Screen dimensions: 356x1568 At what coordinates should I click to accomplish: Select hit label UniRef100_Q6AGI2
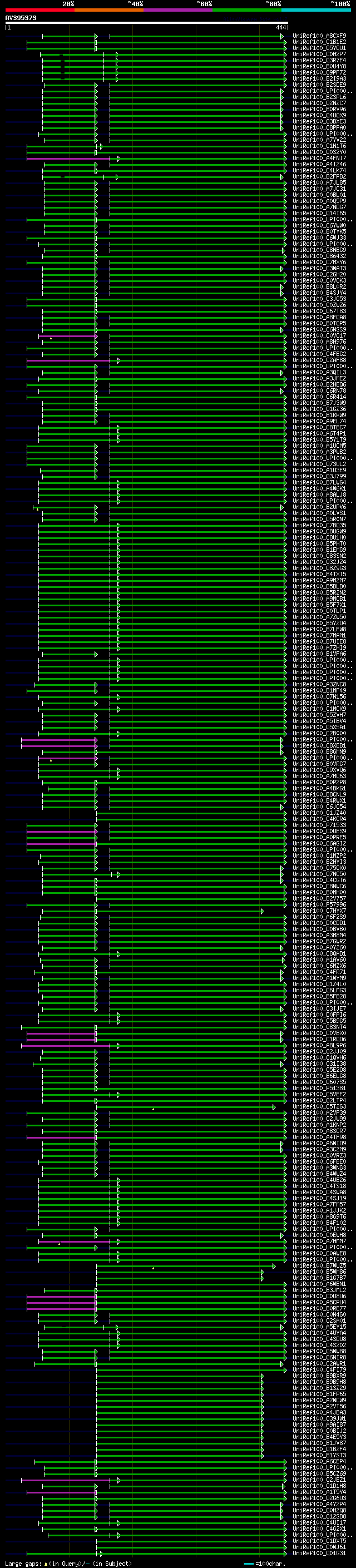(x=319, y=844)
